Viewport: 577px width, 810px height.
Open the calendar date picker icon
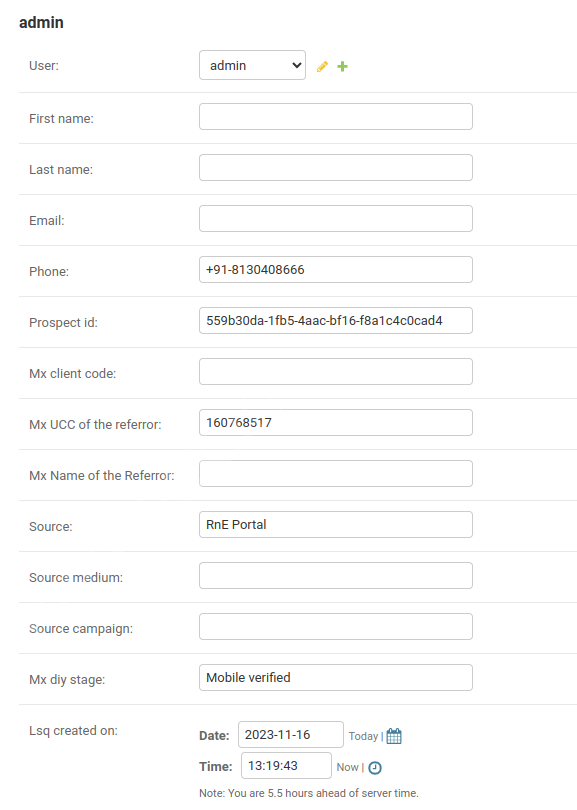click(x=394, y=736)
